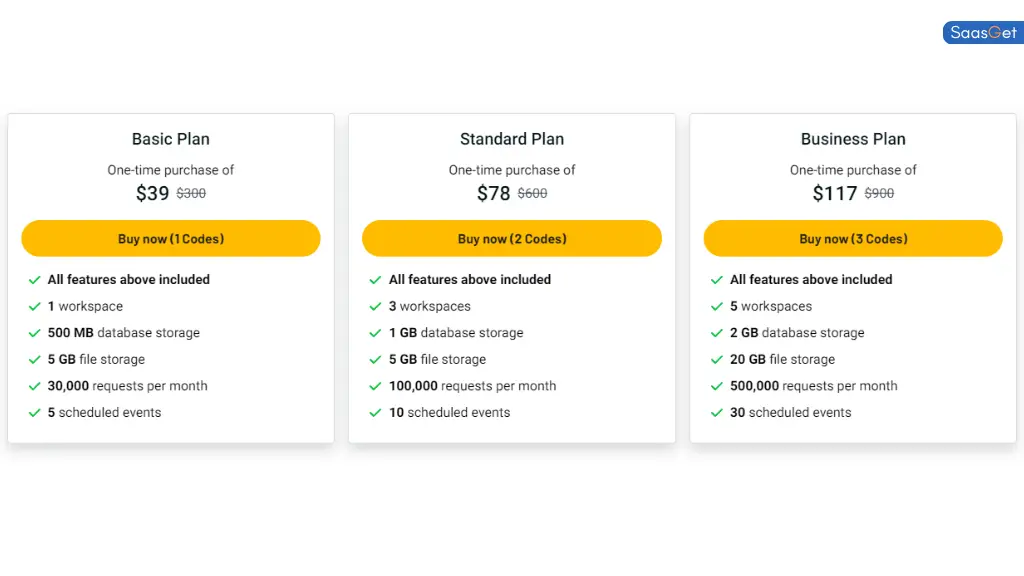The image size is (1024, 576).
Task: Click the checkmark beside Basic Plan's 1 workspace
Action: [36, 306]
